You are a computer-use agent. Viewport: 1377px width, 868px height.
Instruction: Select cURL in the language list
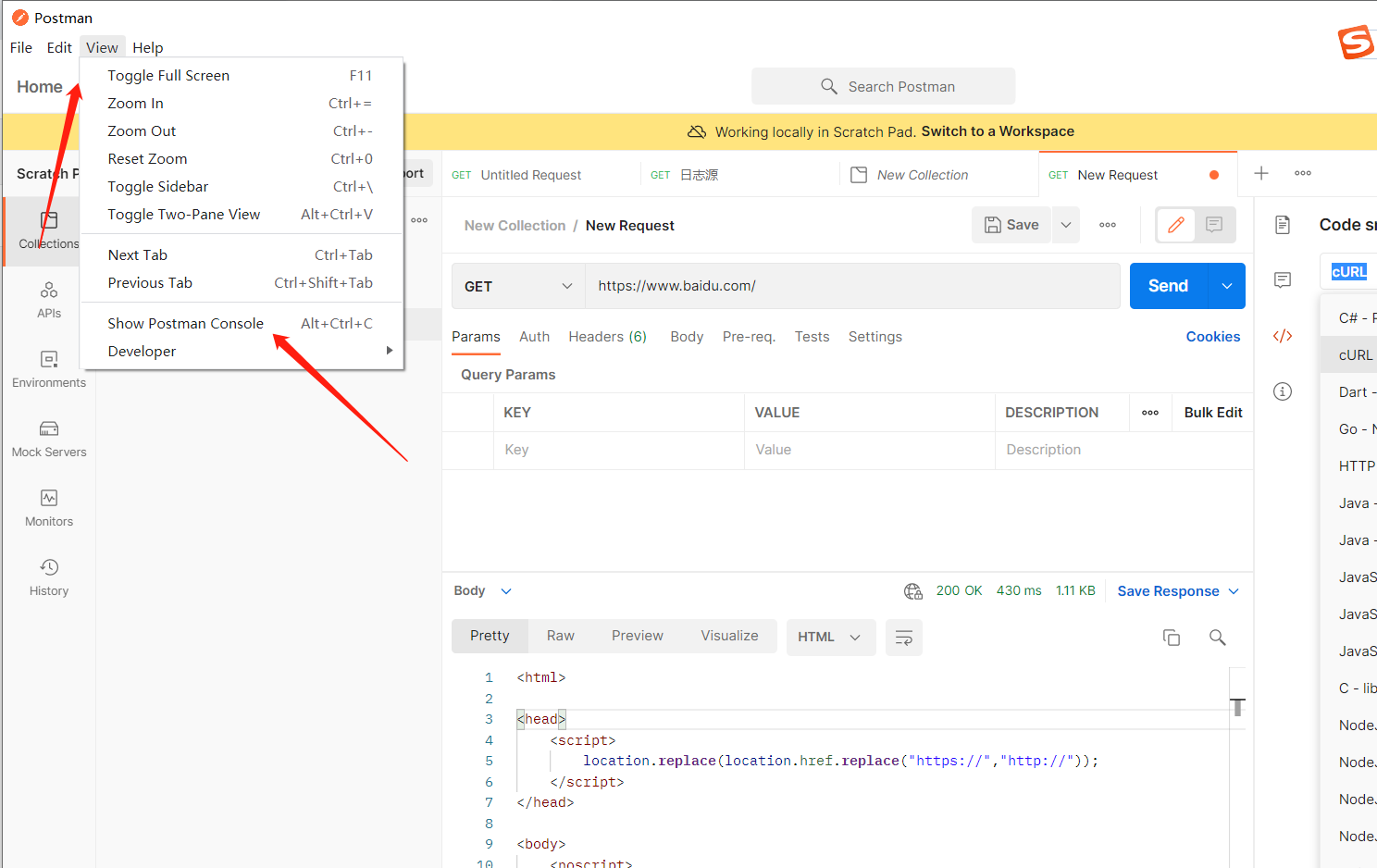(1349, 355)
